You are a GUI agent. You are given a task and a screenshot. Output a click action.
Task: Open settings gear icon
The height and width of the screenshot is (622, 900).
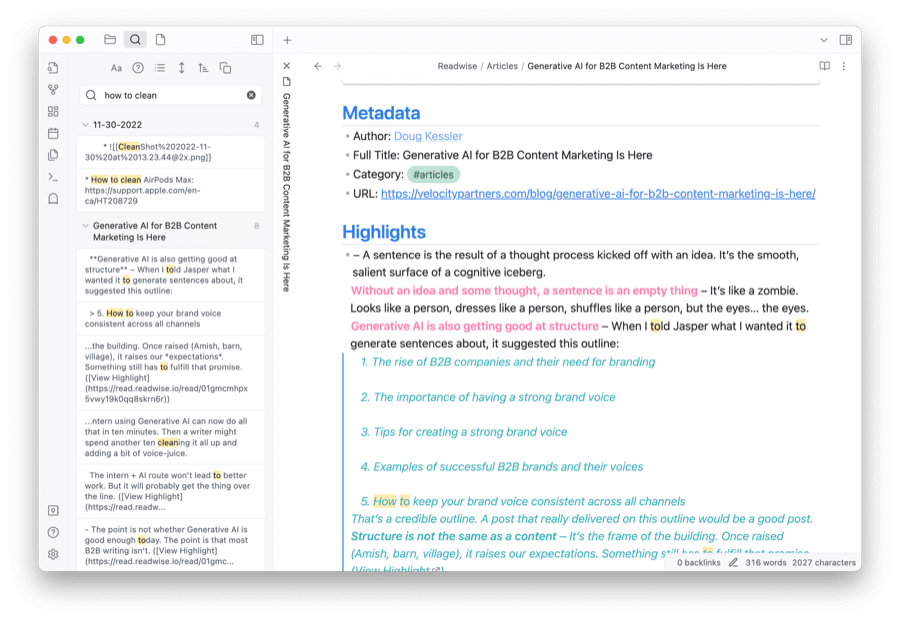pos(53,554)
